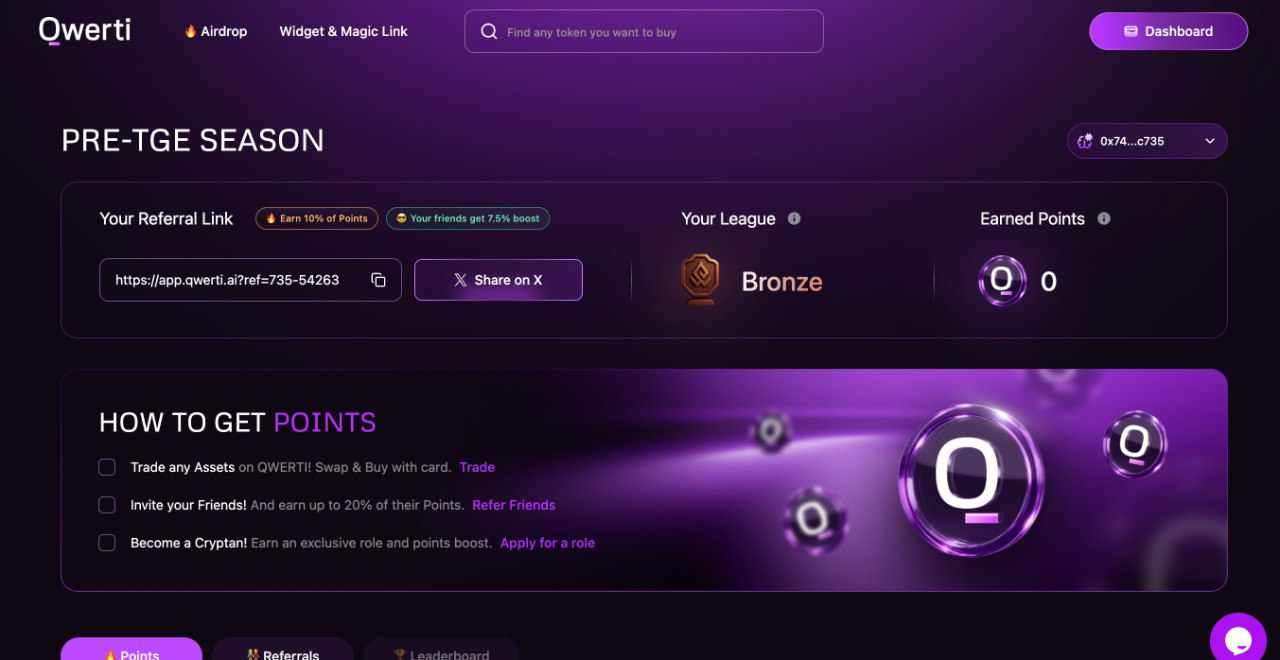Expand the wallet address dropdown chevron
This screenshot has width=1280, height=660.
coord(1210,141)
